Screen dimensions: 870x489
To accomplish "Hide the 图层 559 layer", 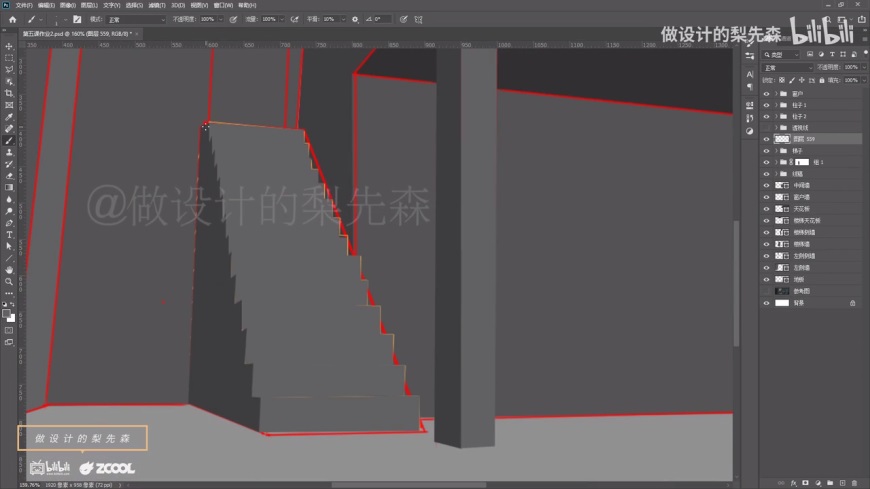I will click(766, 139).
